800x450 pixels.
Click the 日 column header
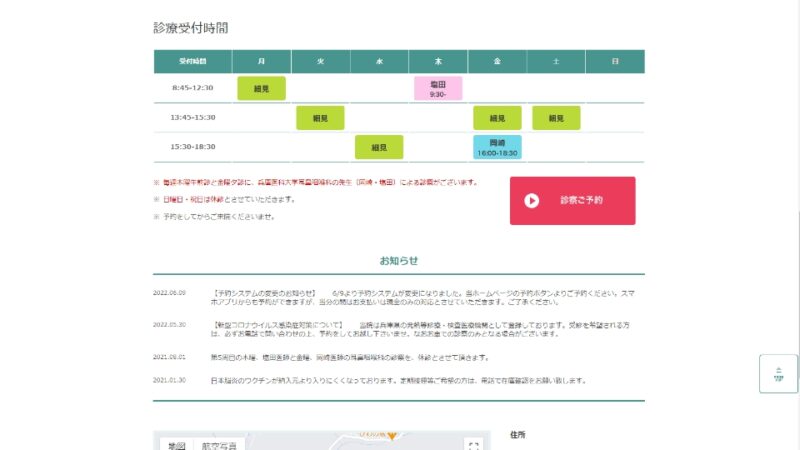coord(615,61)
